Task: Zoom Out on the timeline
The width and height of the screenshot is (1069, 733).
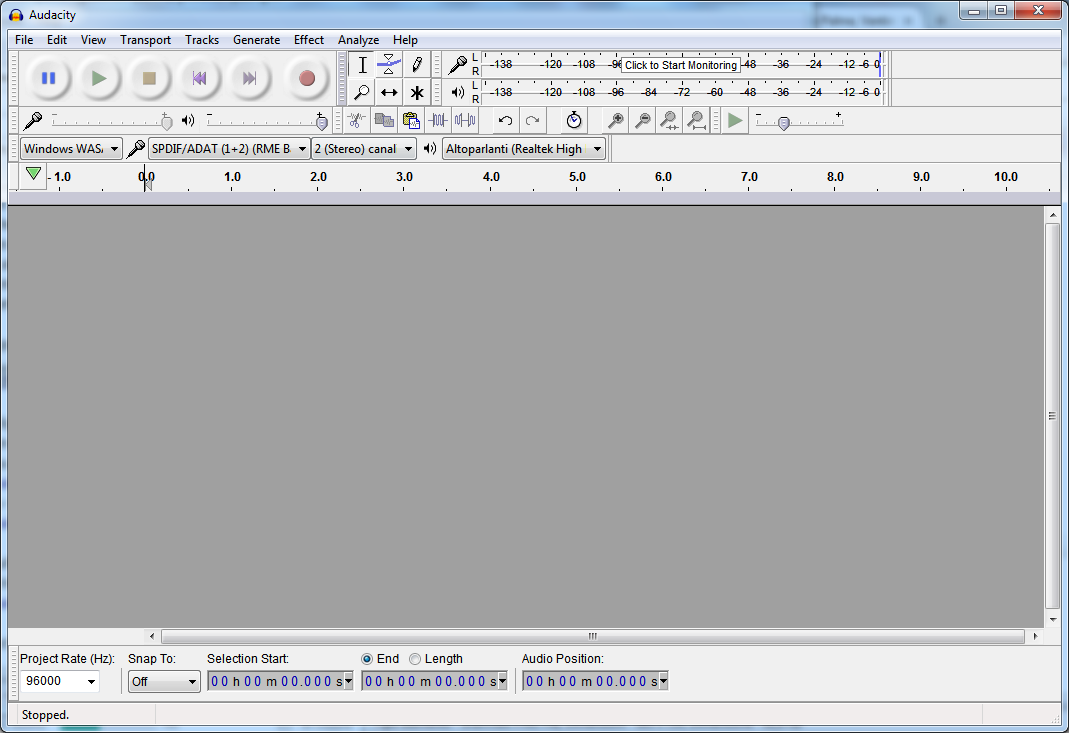Action: (x=642, y=121)
